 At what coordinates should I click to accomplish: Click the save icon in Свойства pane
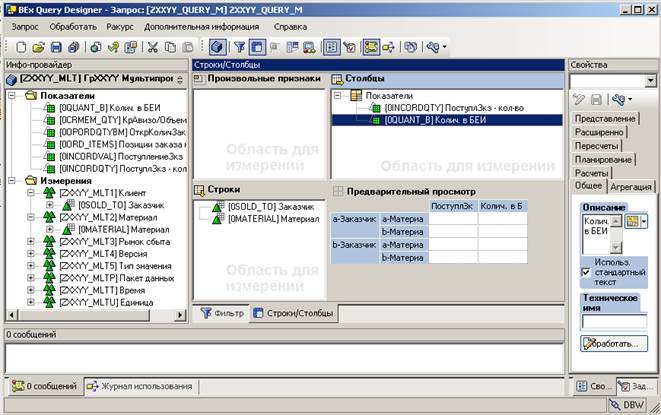pyautogui.click(x=596, y=100)
